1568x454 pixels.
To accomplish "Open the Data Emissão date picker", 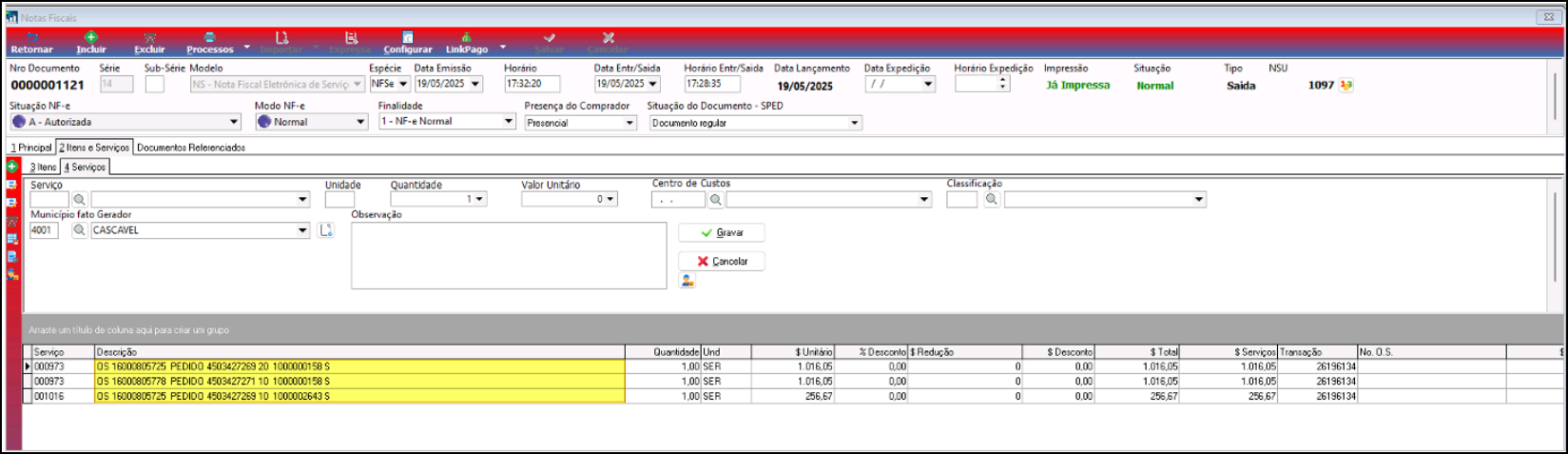I will pos(475,84).
